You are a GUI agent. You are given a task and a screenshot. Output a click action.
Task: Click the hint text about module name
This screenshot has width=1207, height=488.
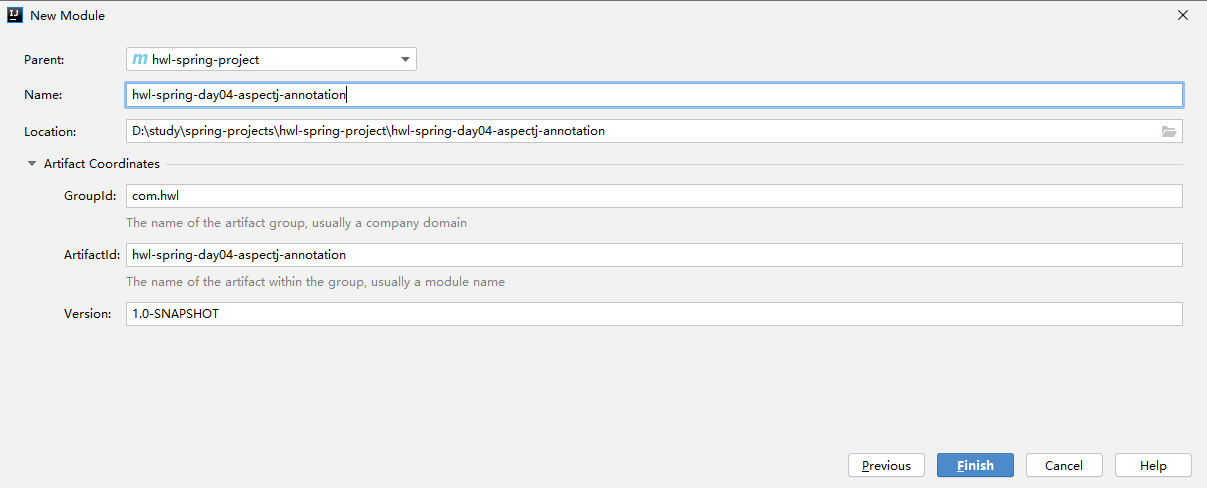[x=315, y=282]
